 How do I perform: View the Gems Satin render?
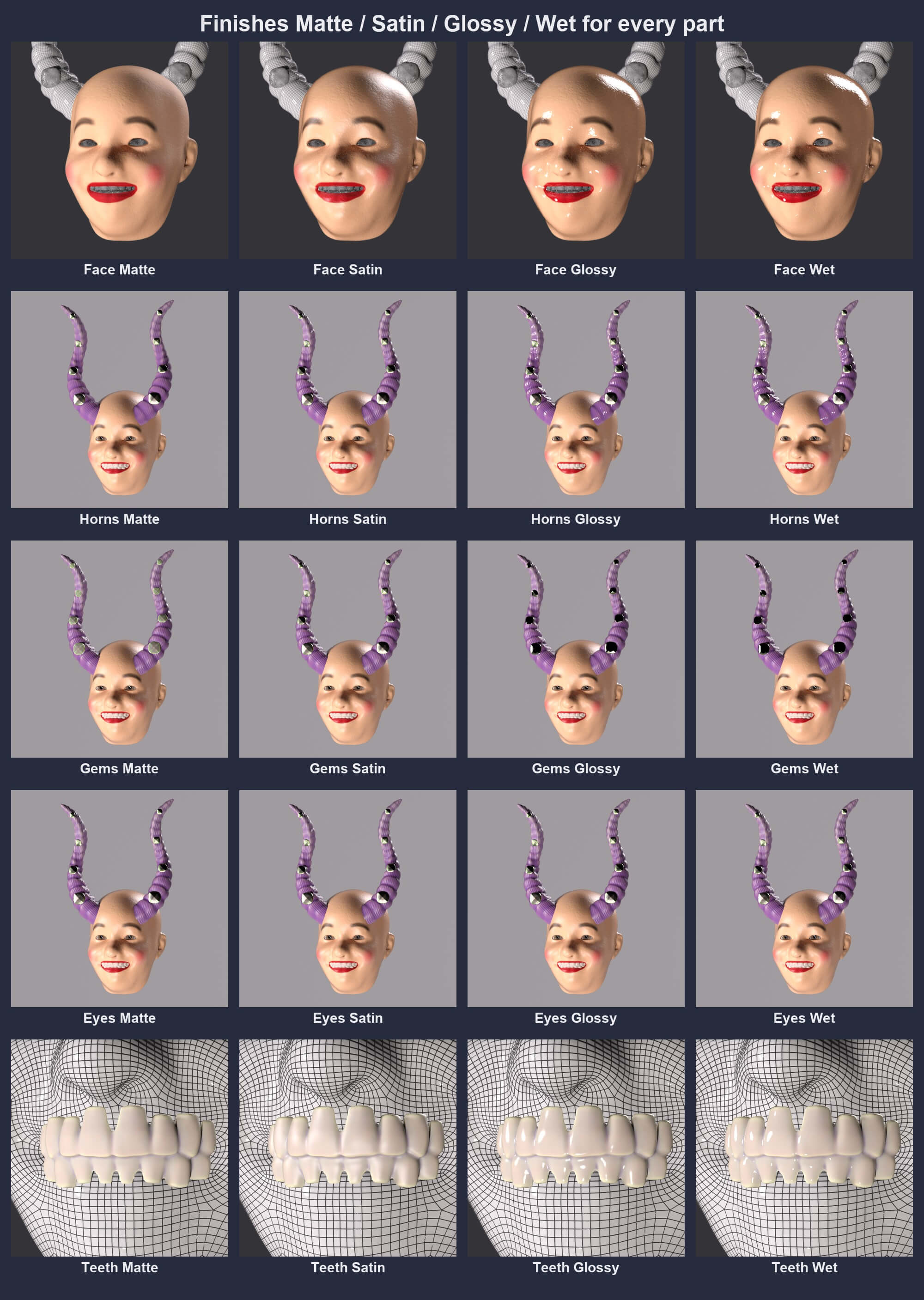[347, 649]
